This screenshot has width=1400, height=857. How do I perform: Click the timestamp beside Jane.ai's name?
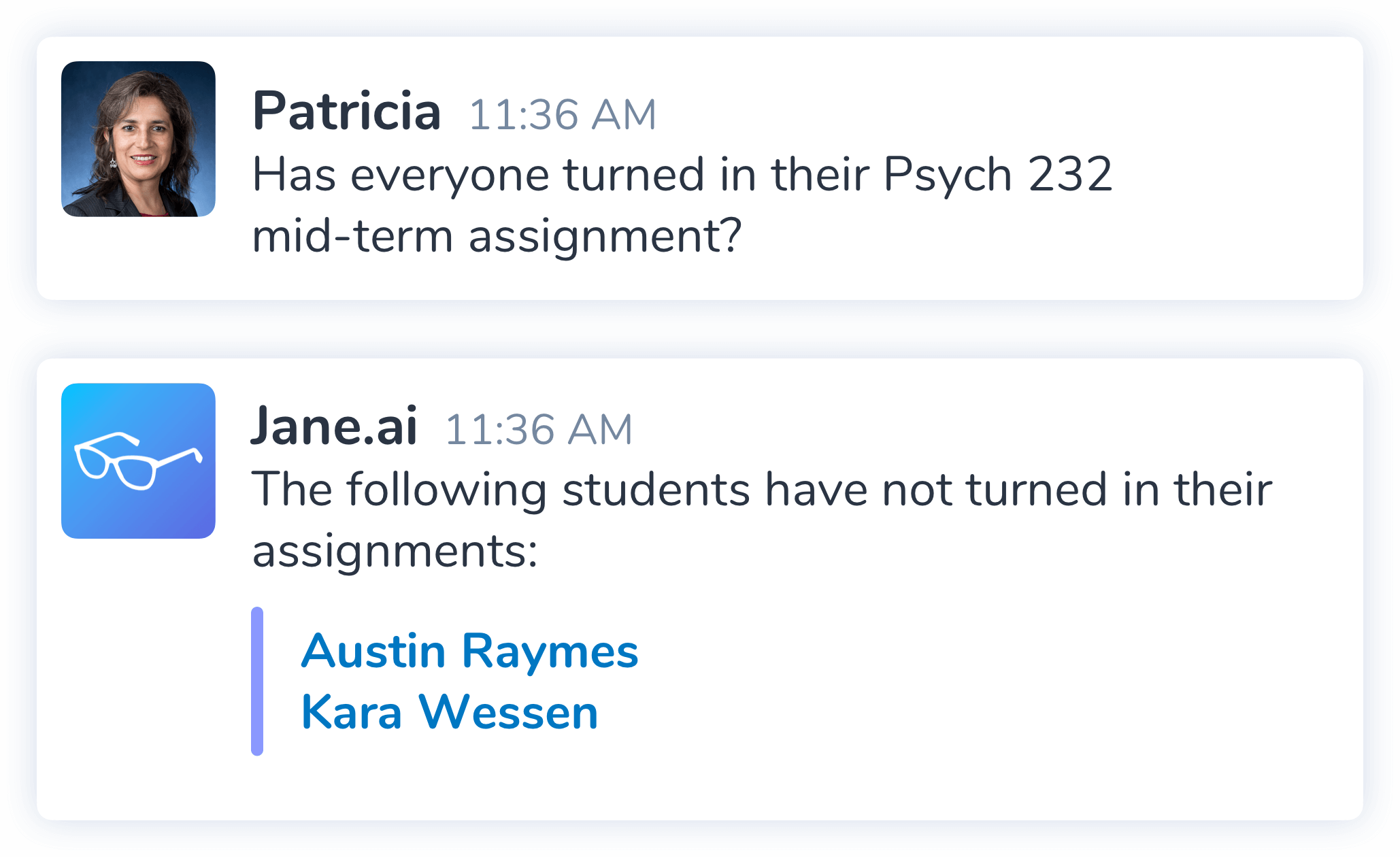[539, 430]
